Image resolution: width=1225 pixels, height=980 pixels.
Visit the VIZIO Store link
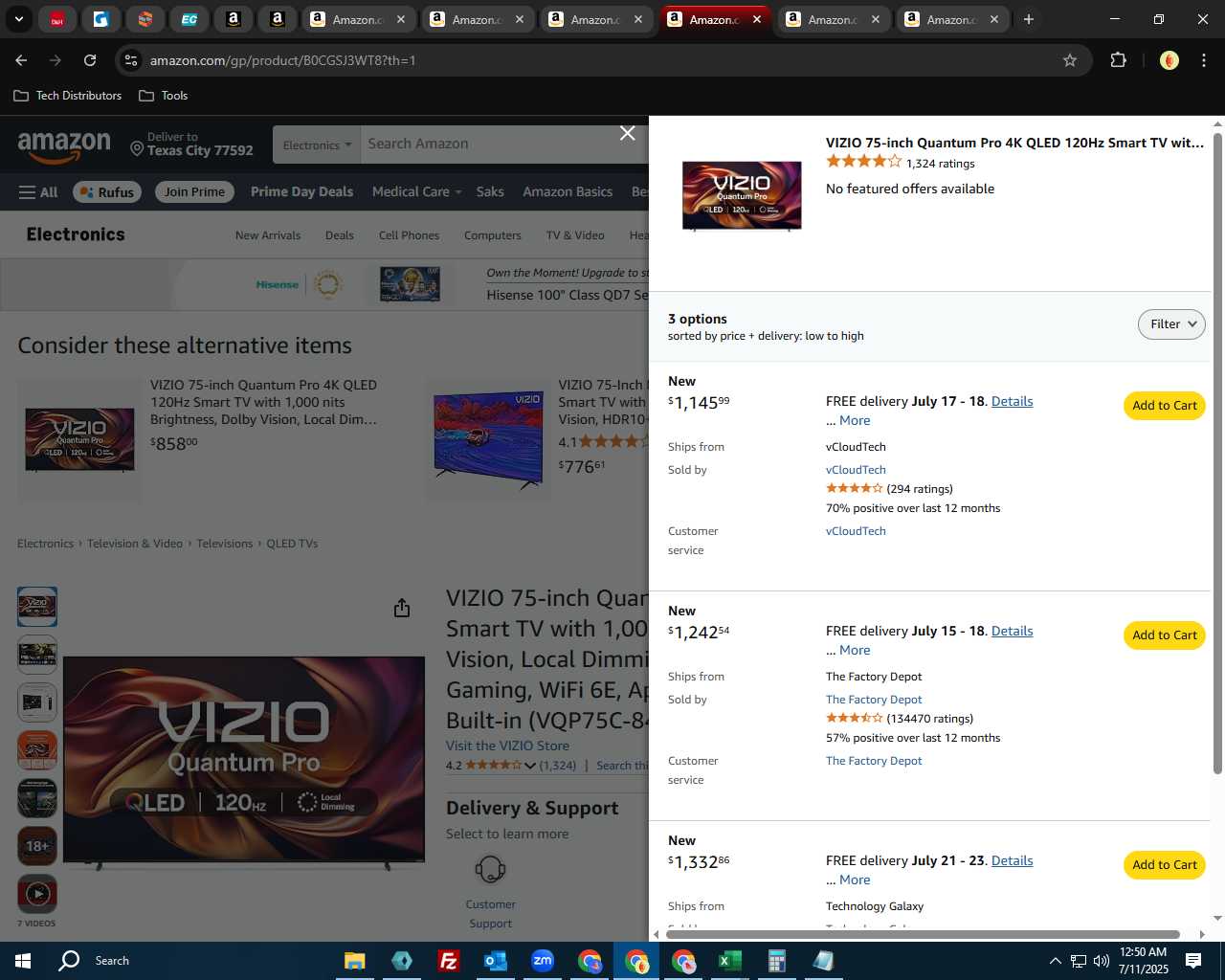507,746
